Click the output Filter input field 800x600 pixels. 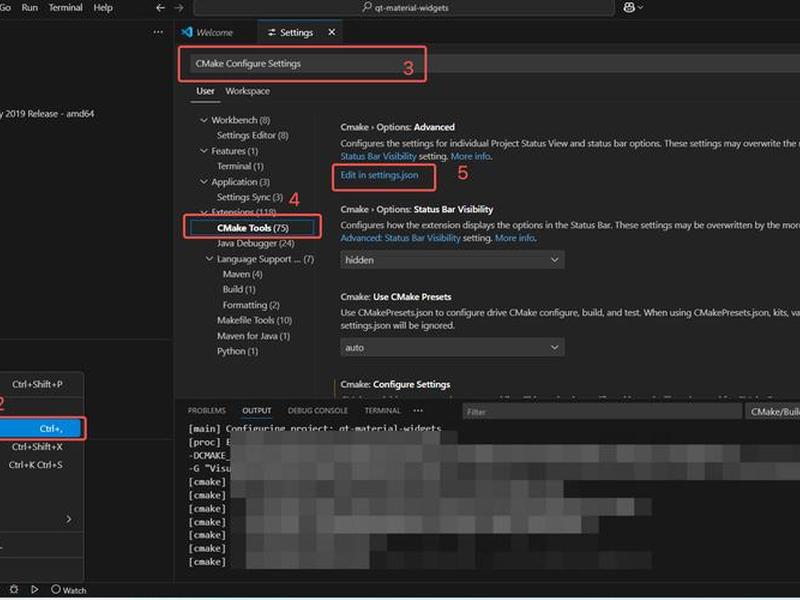pyautogui.click(x=602, y=412)
